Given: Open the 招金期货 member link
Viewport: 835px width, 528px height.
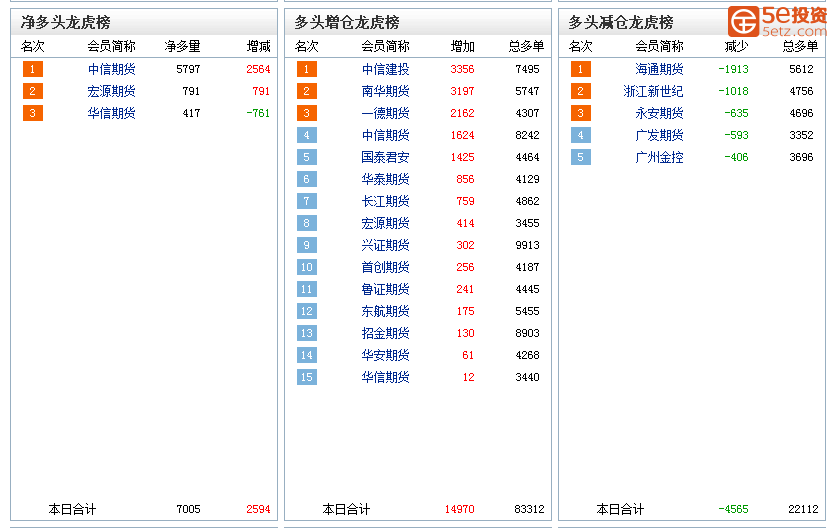Looking at the screenshot, I should click(x=385, y=333).
